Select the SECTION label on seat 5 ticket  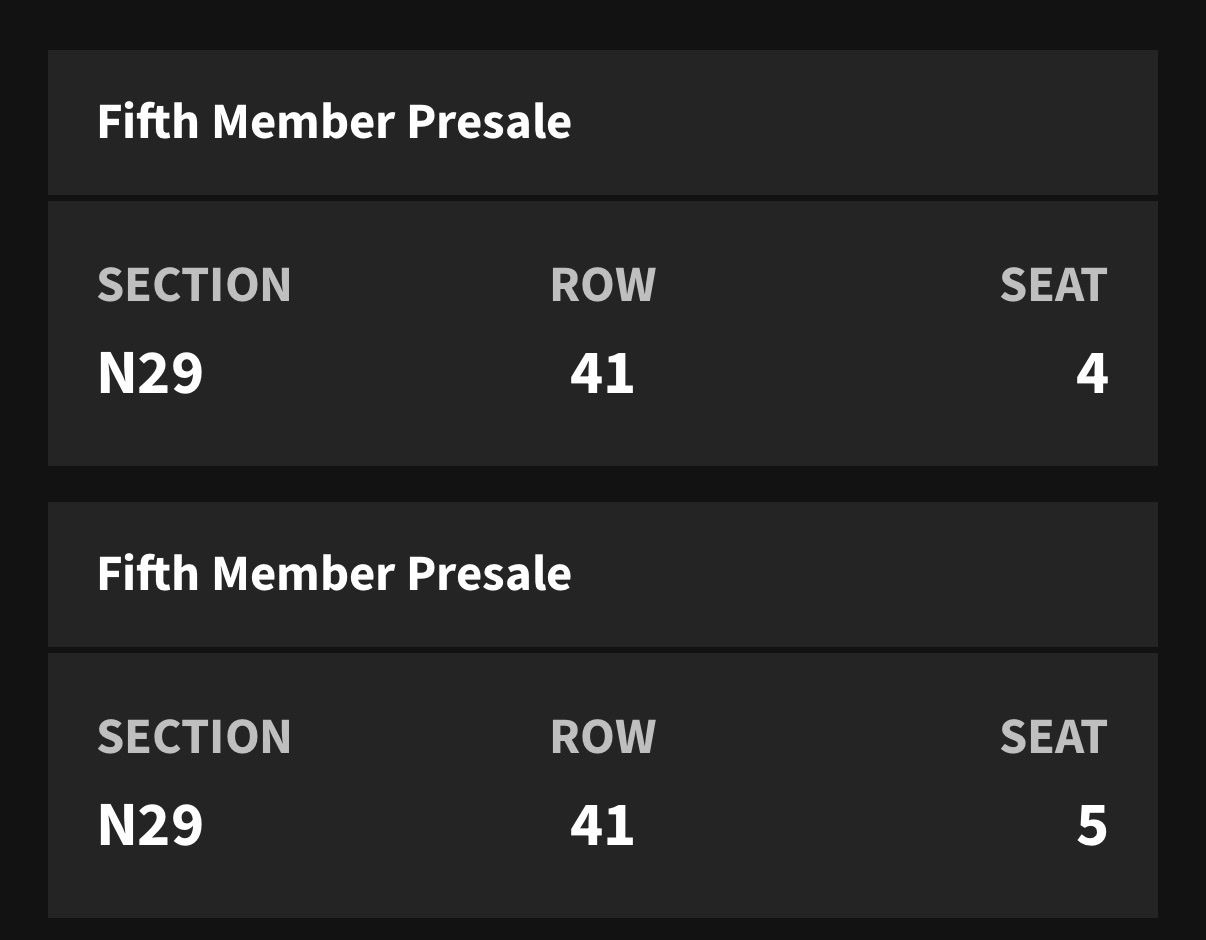click(x=194, y=737)
